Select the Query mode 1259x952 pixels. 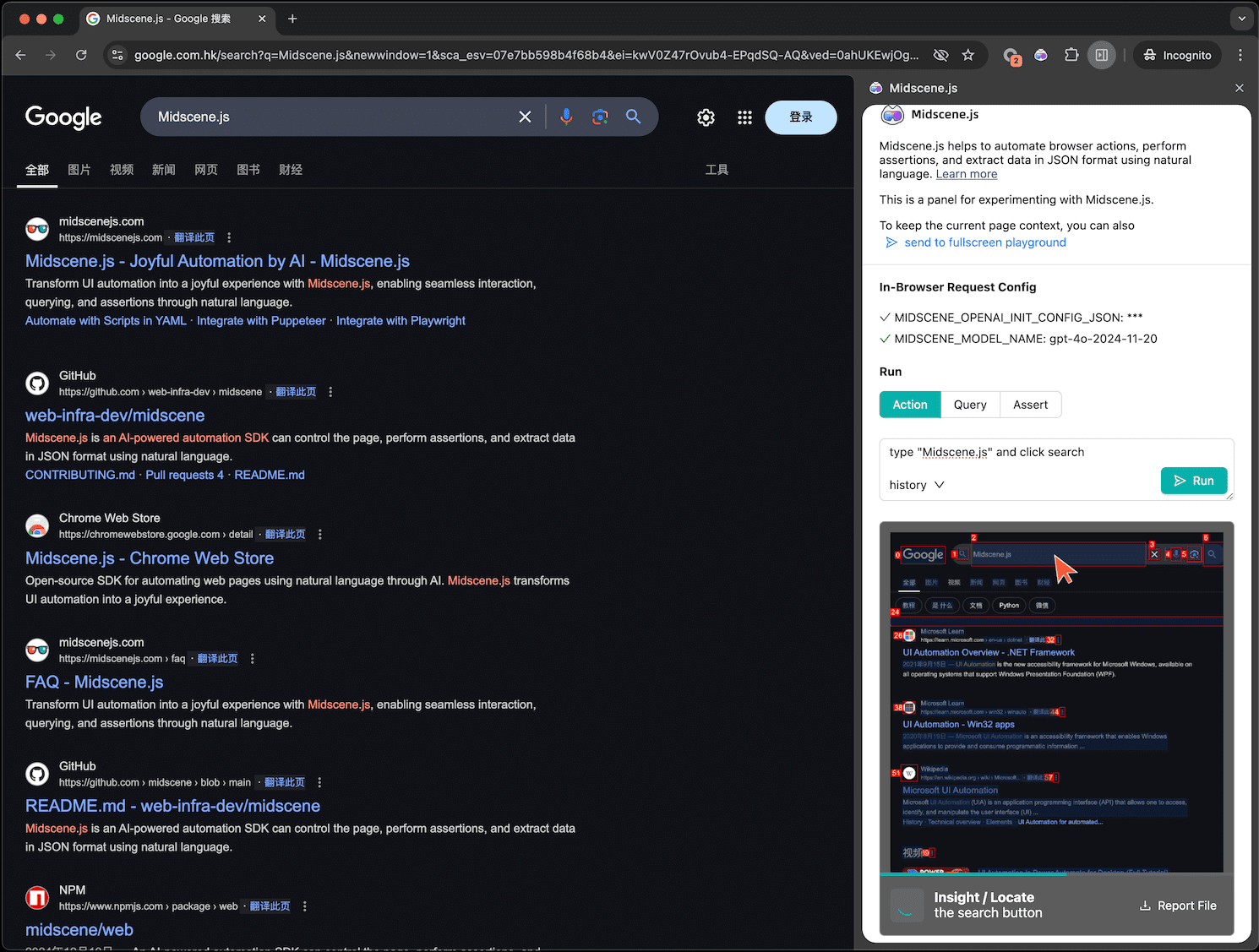(970, 405)
